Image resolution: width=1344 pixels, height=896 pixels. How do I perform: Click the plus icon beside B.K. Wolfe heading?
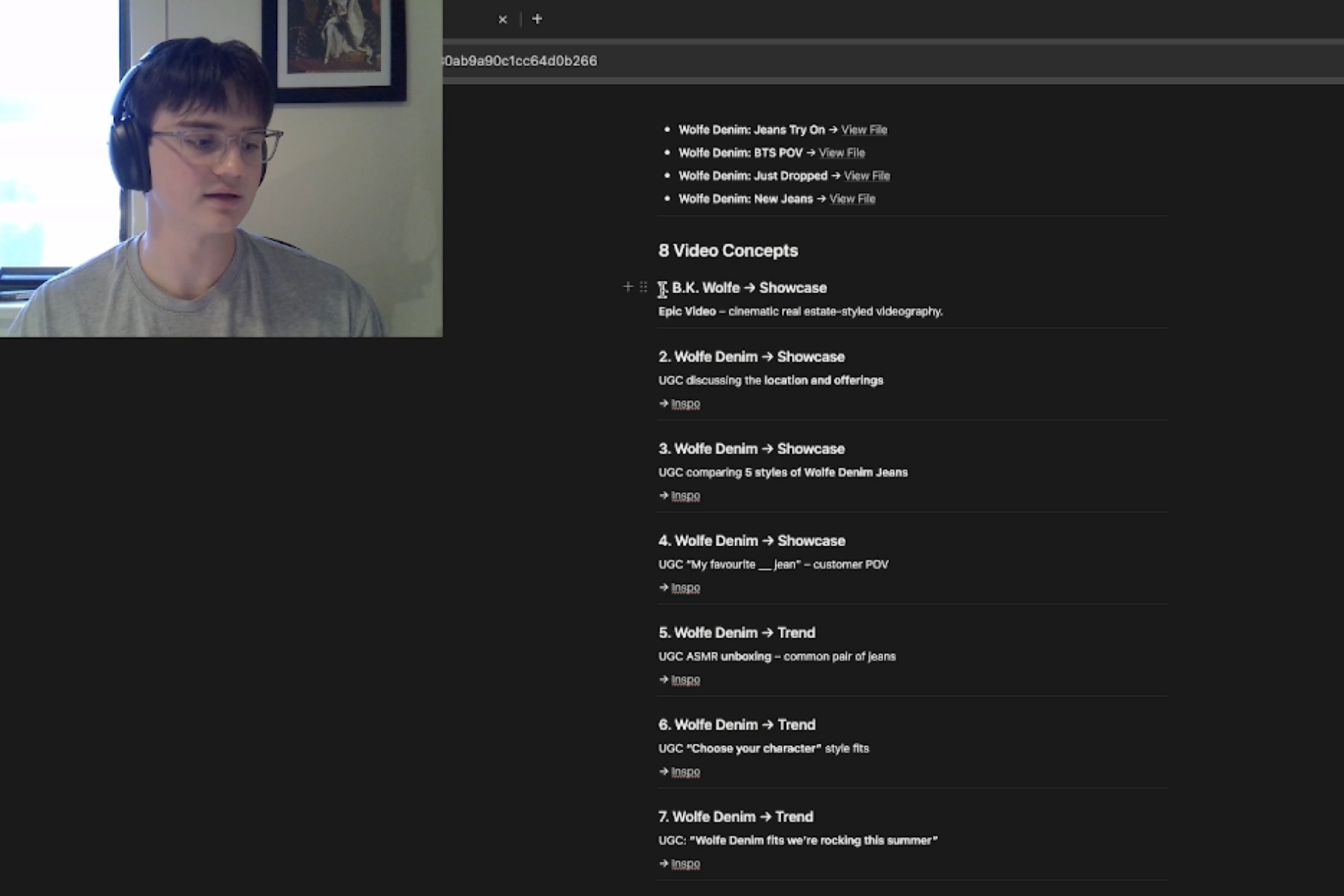[627, 287]
